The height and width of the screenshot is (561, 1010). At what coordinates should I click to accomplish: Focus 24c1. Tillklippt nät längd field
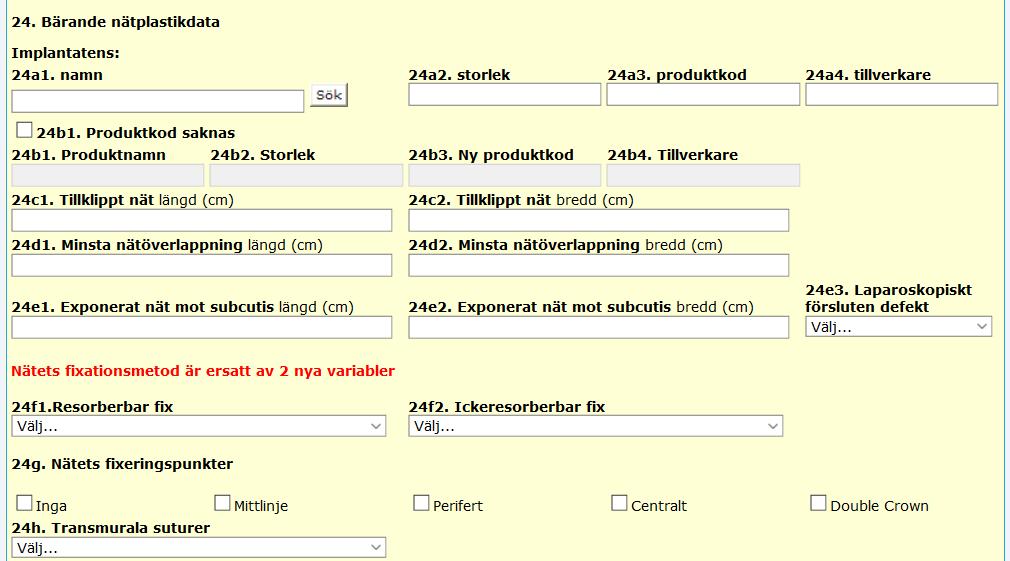pos(202,220)
